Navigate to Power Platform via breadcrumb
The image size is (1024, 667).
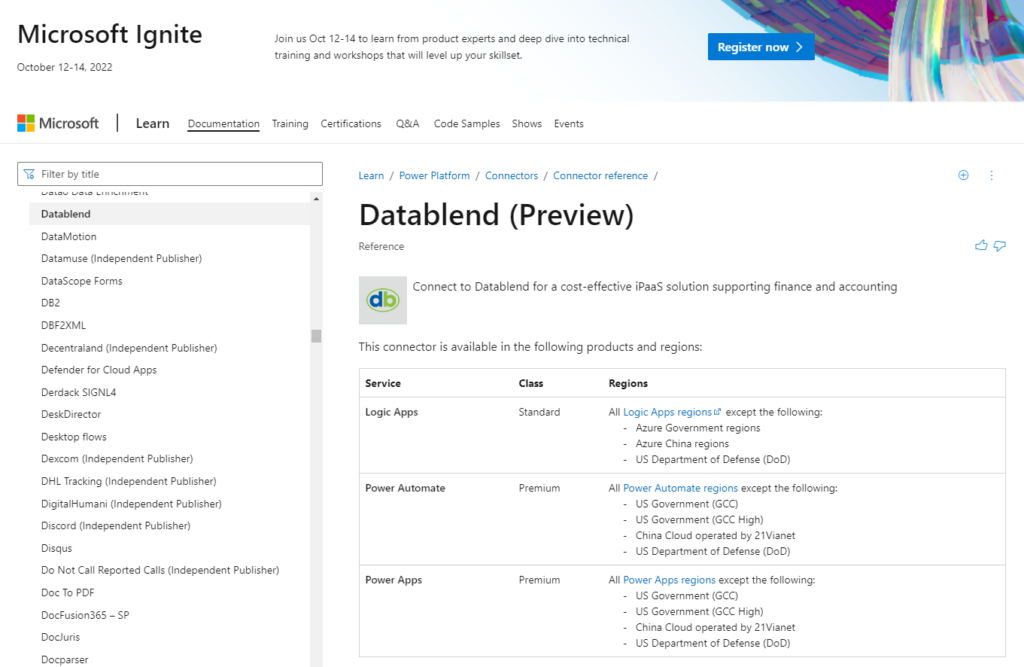tap(434, 175)
